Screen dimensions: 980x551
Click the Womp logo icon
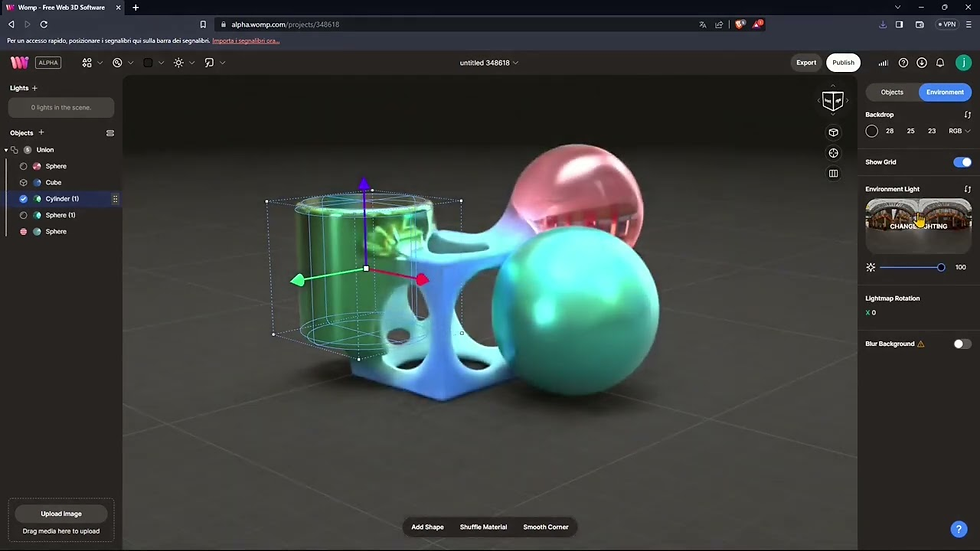pyautogui.click(x=19, y=62)
